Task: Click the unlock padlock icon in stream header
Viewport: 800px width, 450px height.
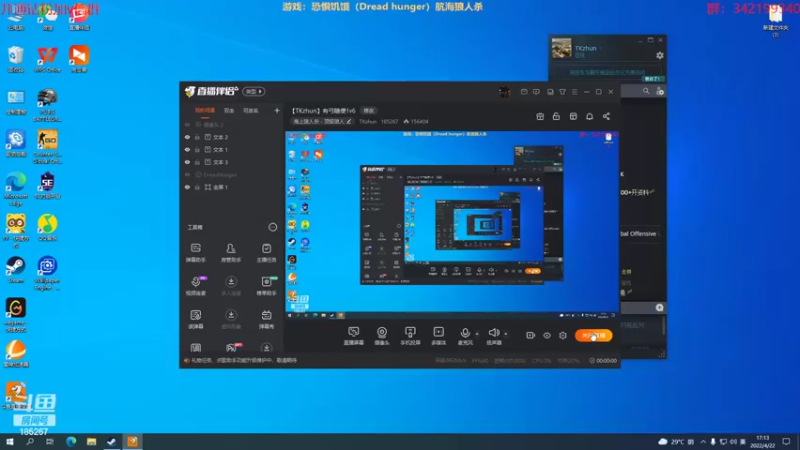Action: (x=556, y=116)
